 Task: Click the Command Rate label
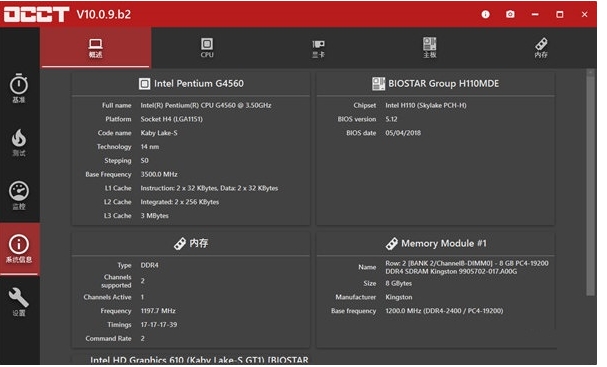[108, 339]
